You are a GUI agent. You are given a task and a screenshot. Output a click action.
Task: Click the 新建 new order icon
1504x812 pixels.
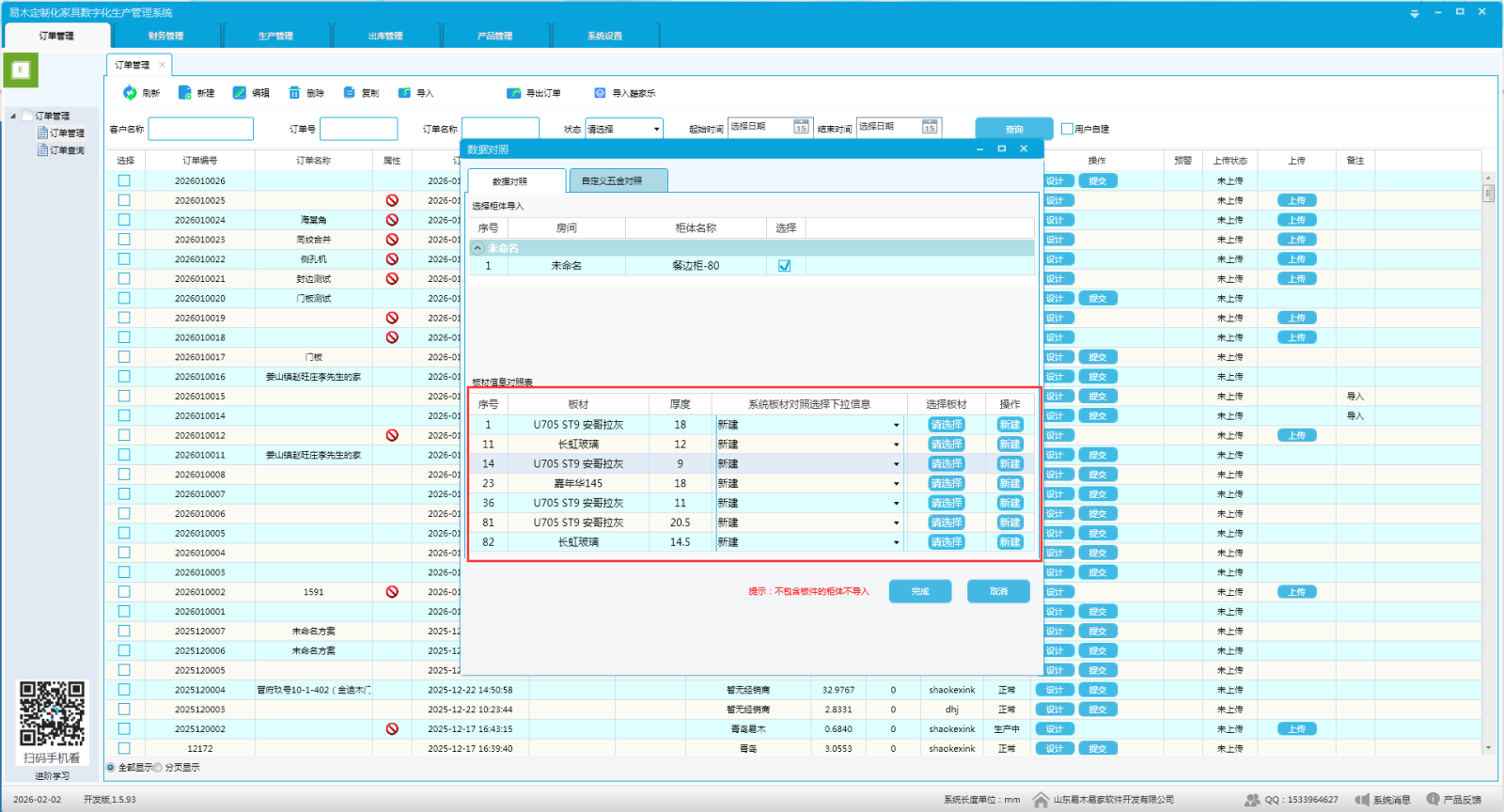coord(185,93)
